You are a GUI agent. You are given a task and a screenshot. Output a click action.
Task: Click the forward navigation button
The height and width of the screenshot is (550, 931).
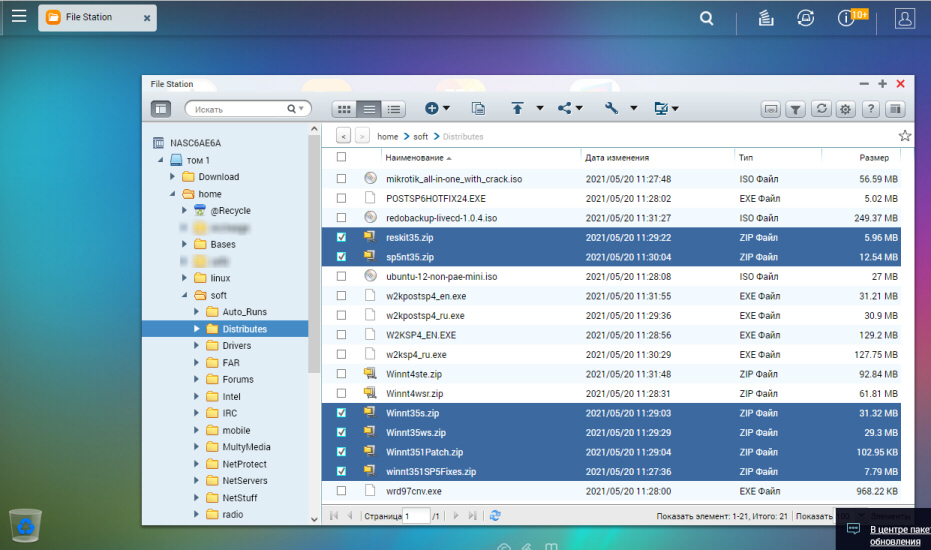click(x=362, y=136)
